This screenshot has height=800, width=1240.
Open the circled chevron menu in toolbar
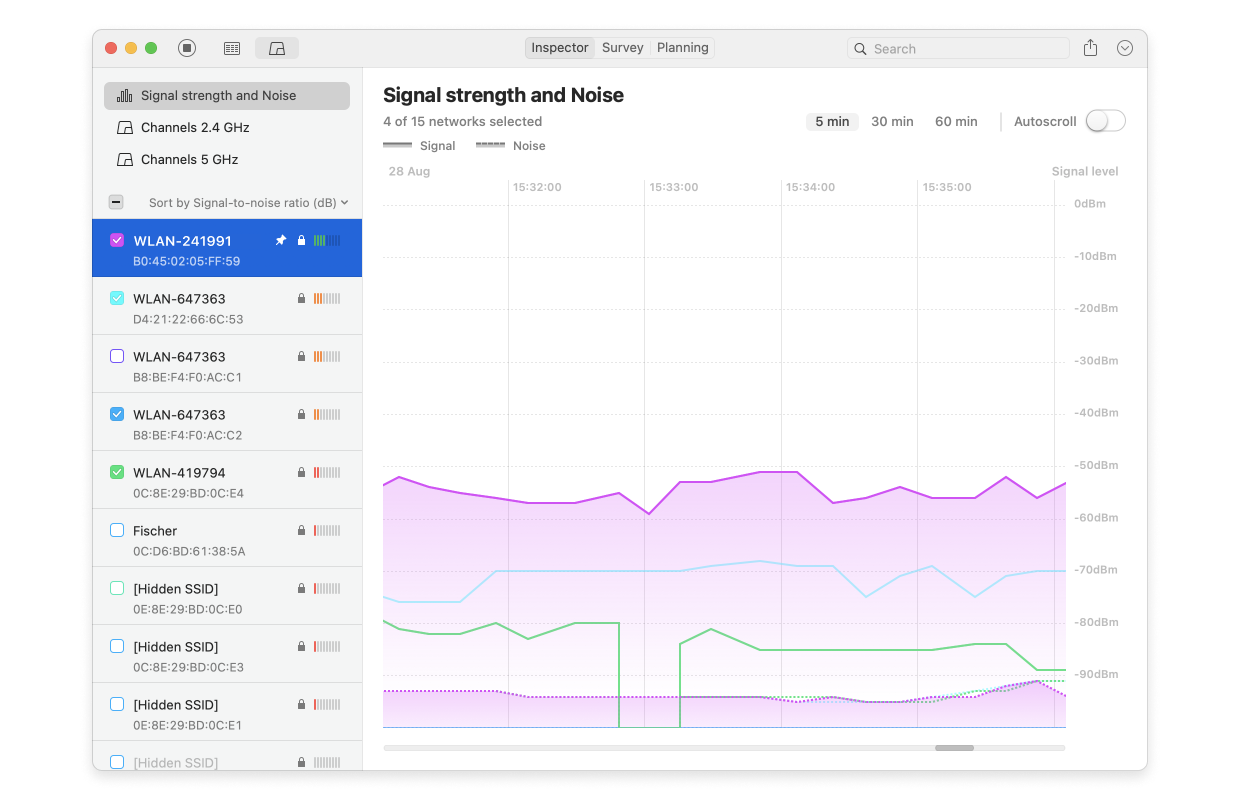(x=1125, y=48)
